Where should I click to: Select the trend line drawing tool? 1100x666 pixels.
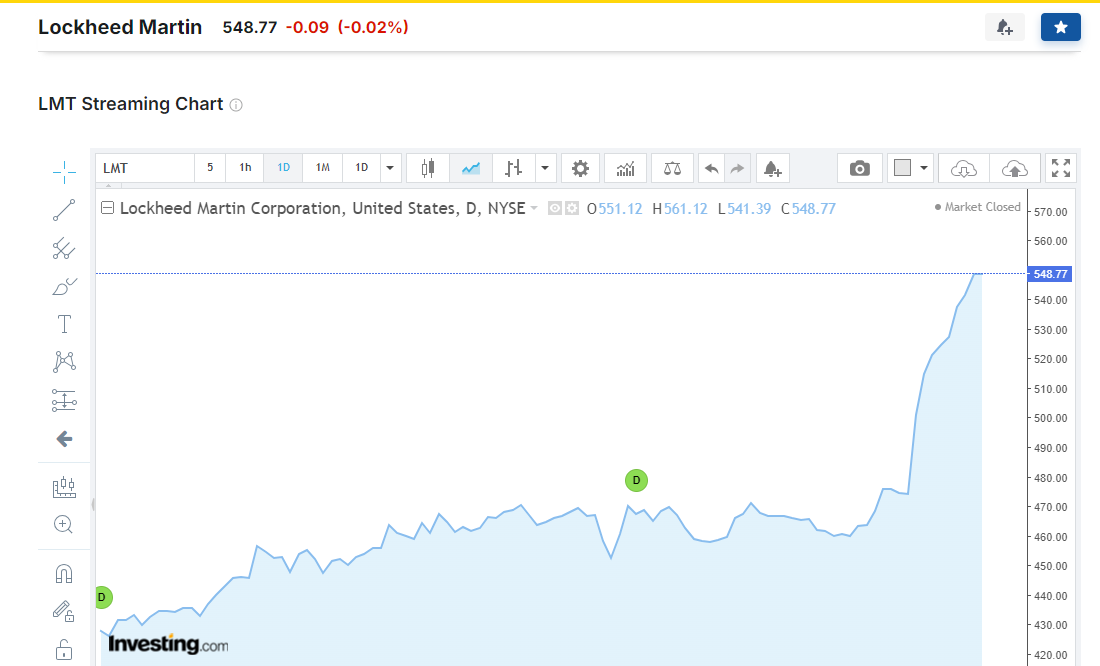click(x=64, y=210)
